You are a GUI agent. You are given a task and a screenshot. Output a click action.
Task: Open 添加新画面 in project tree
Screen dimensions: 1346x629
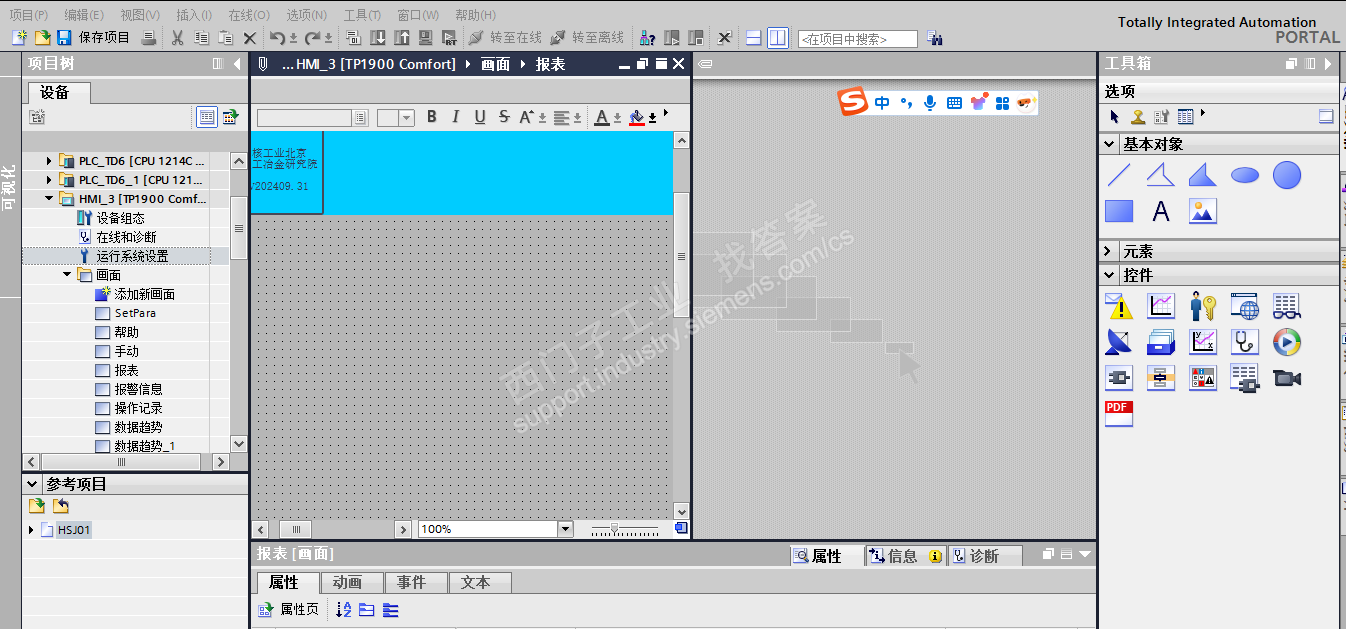[x=144, y=294]
